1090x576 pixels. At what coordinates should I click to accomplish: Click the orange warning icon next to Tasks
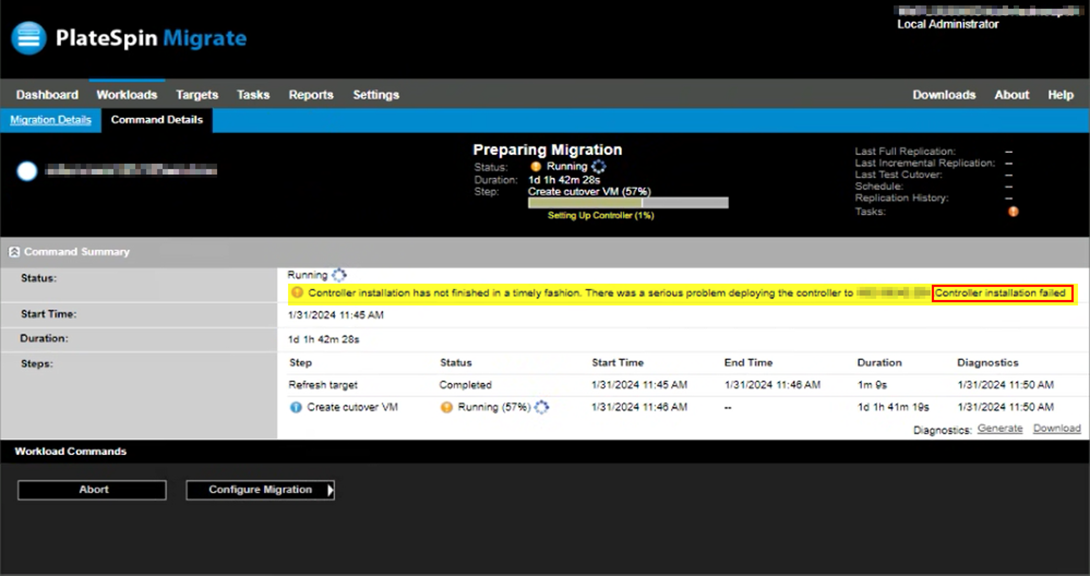[1012, 211]
